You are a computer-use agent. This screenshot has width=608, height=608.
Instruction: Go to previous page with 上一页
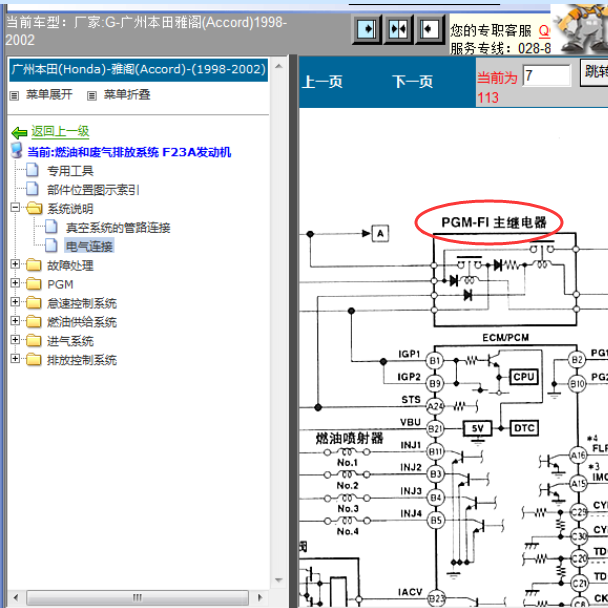point(322,82)
